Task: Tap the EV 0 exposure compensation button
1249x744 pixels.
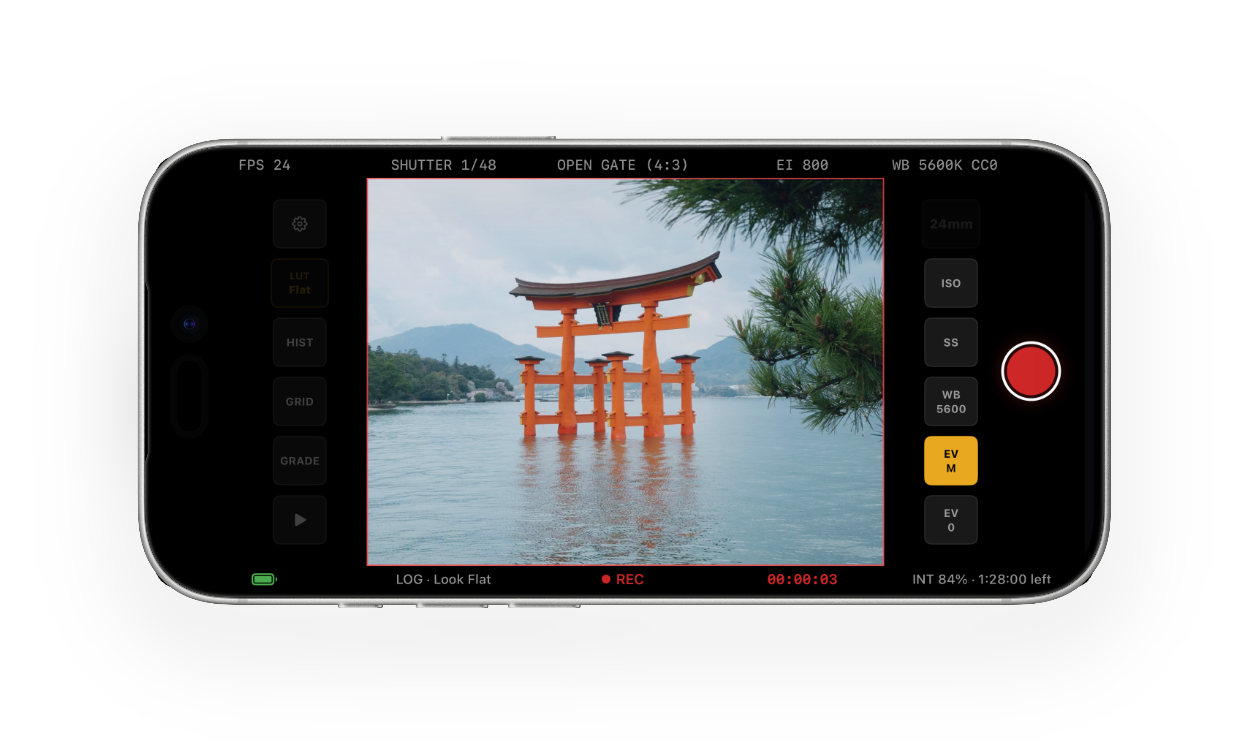Action: [950, 520]
